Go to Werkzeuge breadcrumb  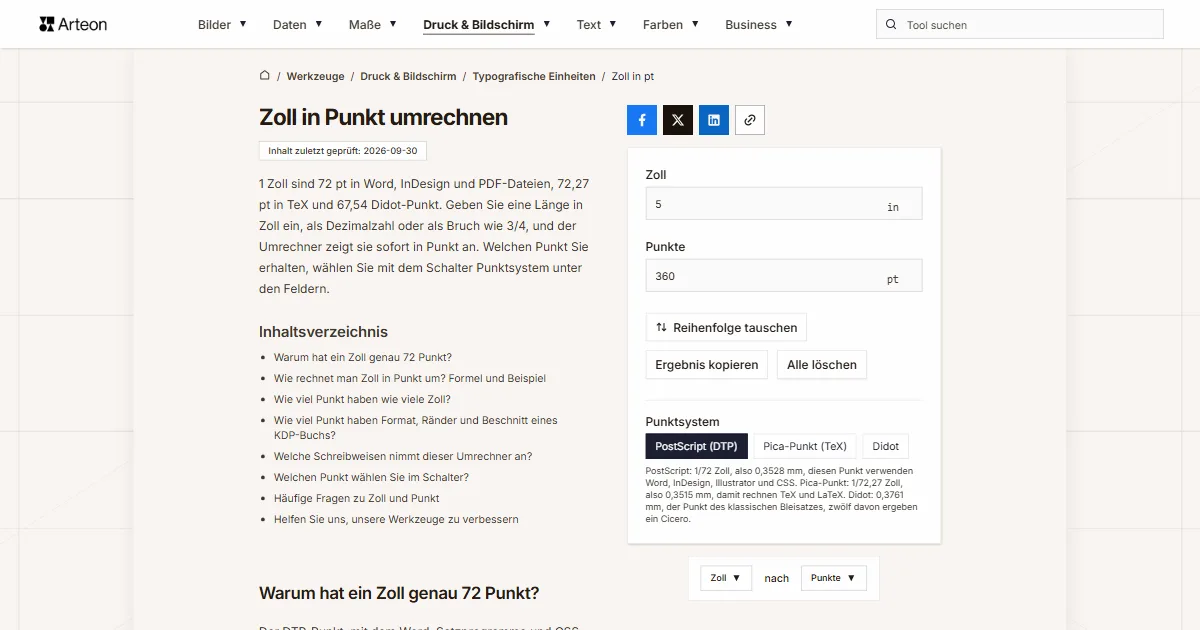click(315, 76)
